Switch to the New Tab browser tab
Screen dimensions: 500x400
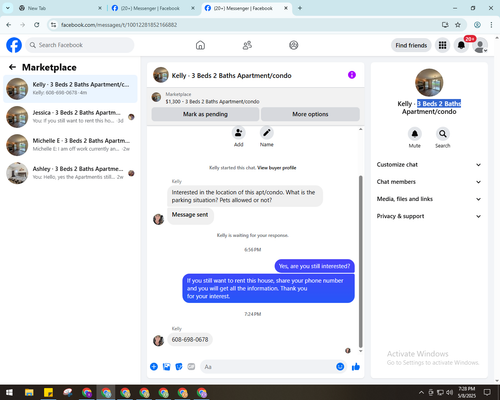(60, 8)
